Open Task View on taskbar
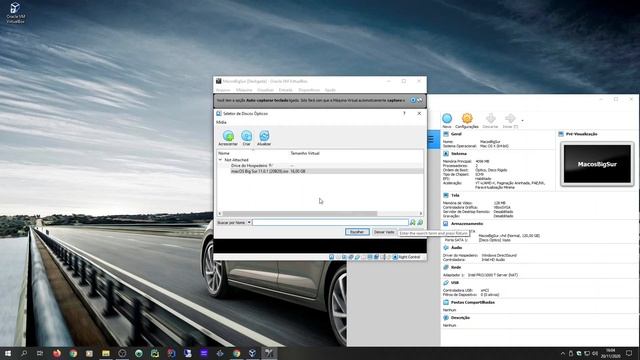Viewport: 640px width, 360px height. coord(40,353)
